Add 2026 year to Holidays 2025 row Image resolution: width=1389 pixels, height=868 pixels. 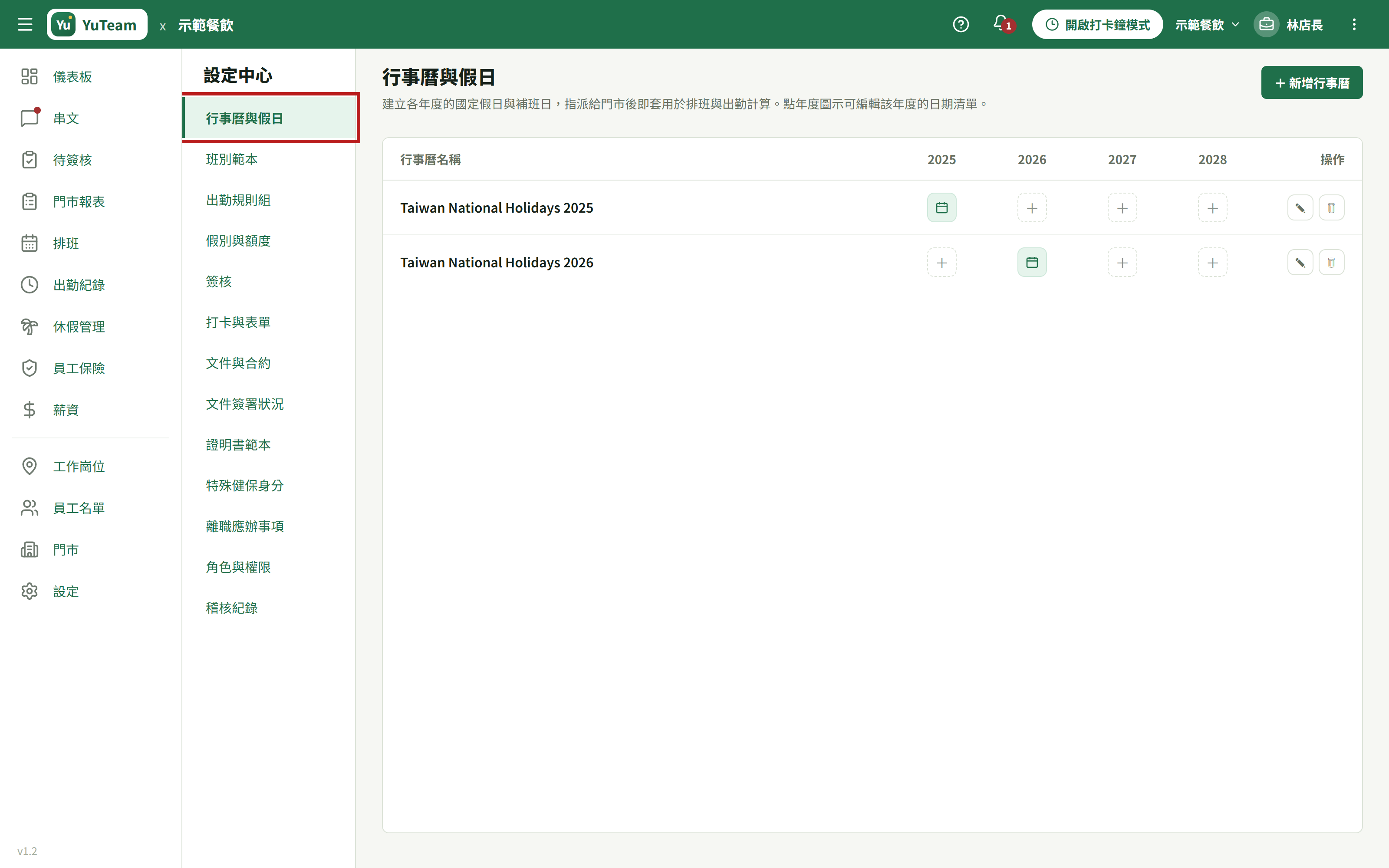(x=1032, y=208)
